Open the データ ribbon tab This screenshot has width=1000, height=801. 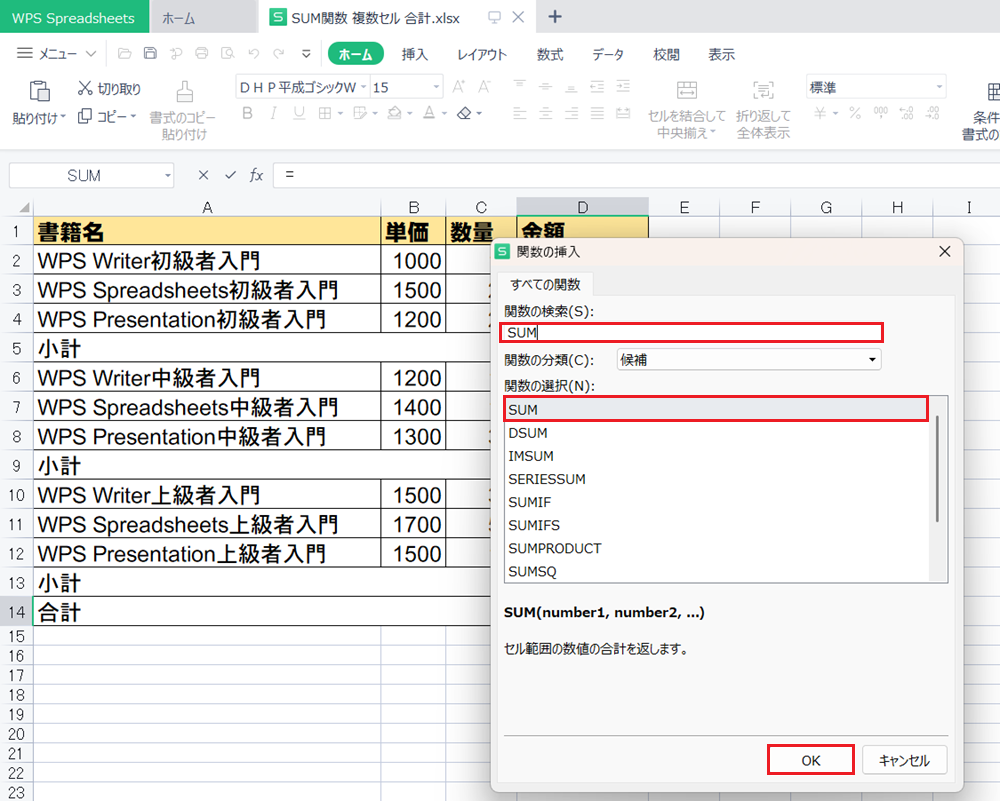608,54
